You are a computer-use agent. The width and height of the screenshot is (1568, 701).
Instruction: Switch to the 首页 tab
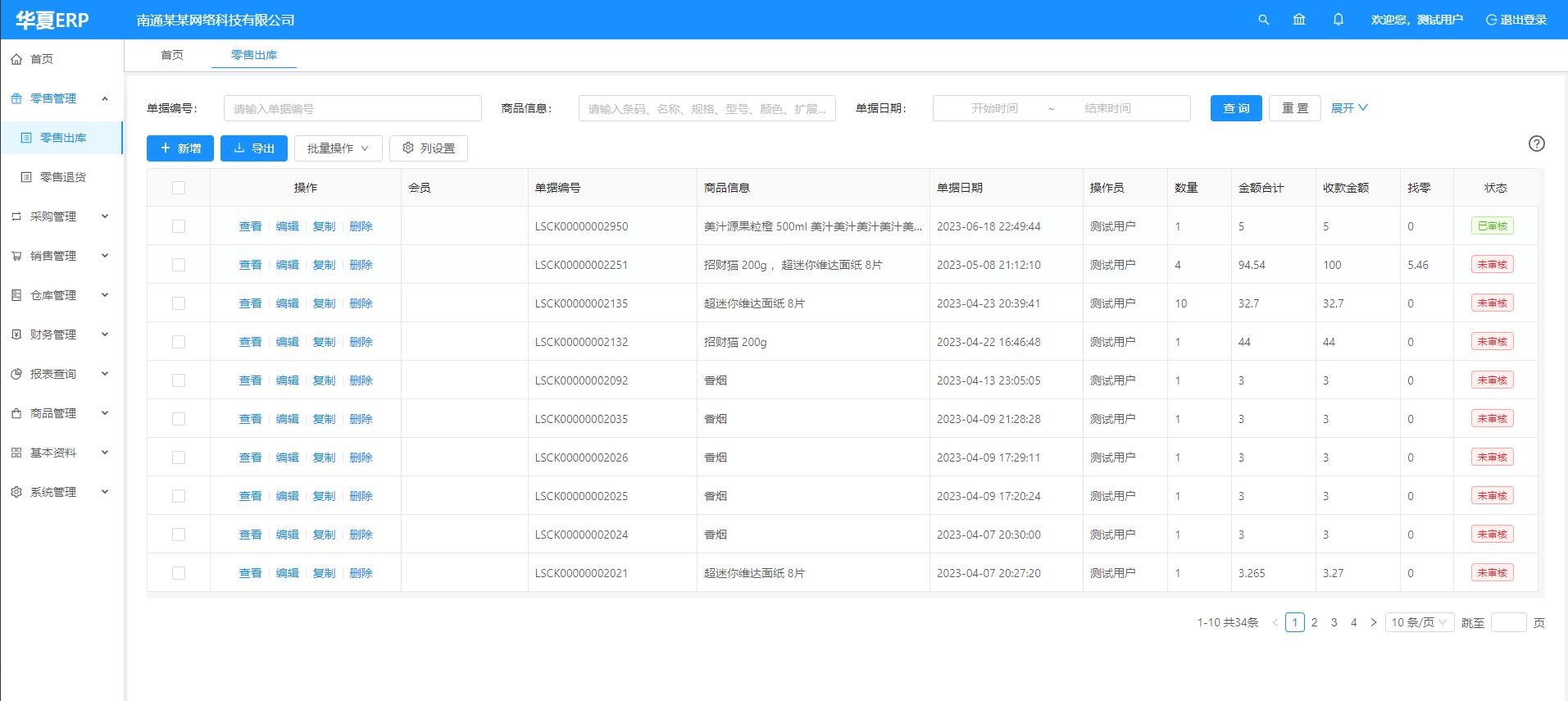[x=172, y=55]
